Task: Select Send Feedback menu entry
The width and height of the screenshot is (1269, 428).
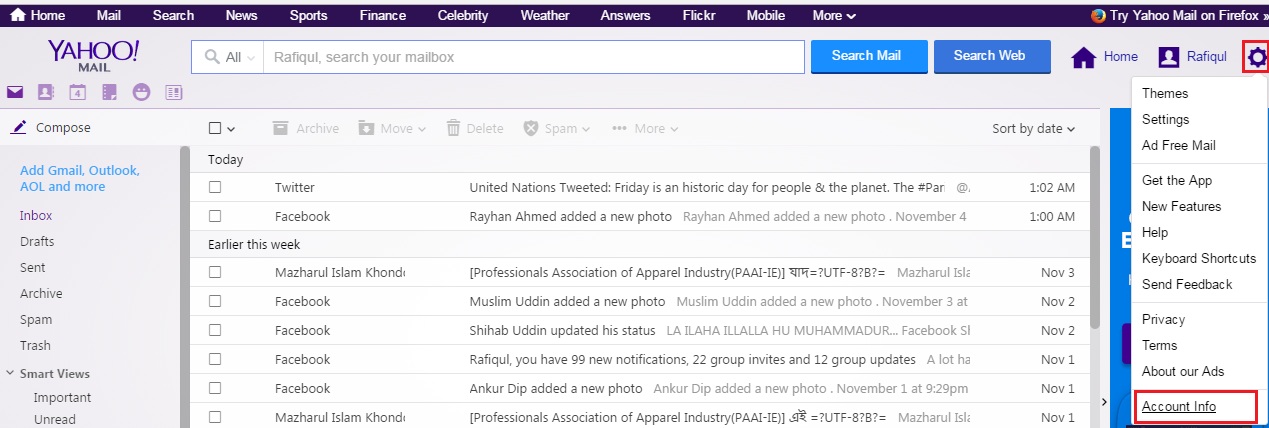Action: click(x=1187, y=284)
